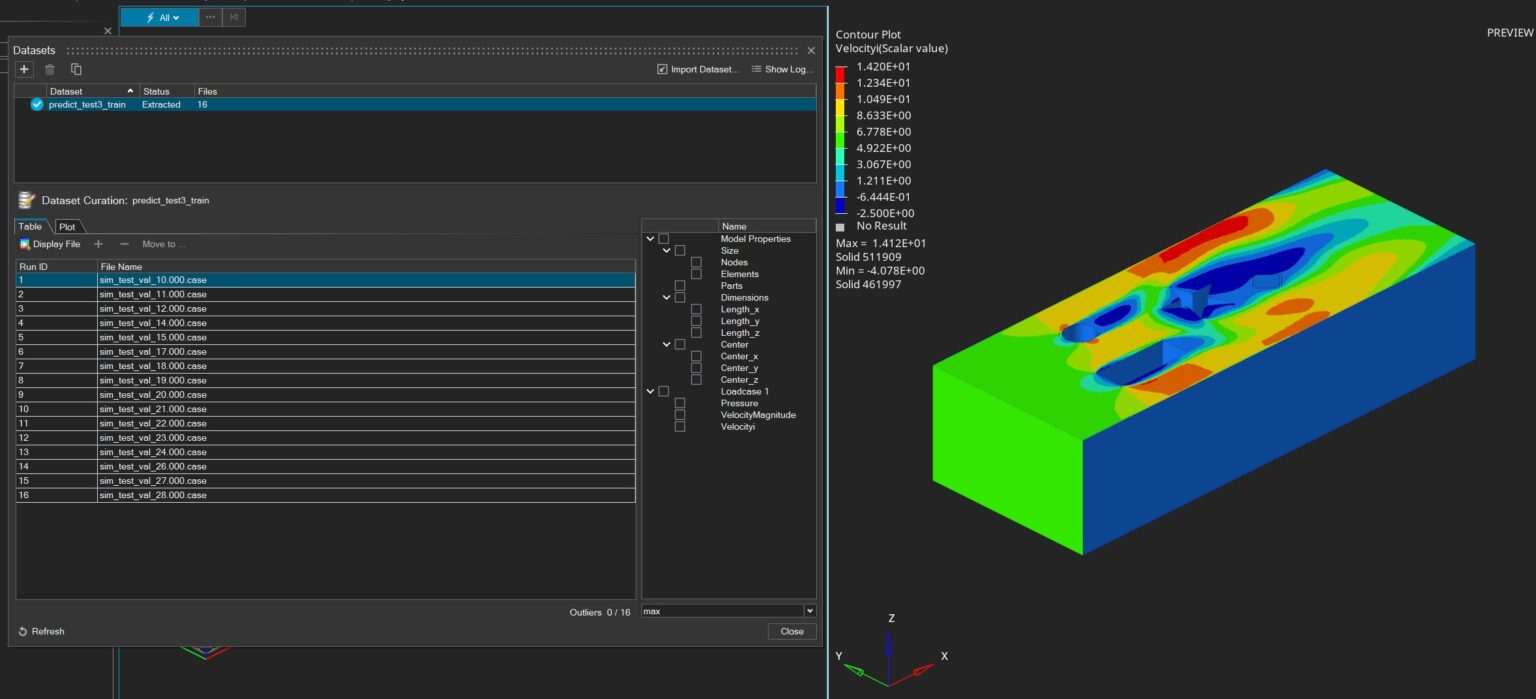Image resolution: width=1536 pixels, height=699 pixels.
Task: Click the Status column header
Action: 166,91
